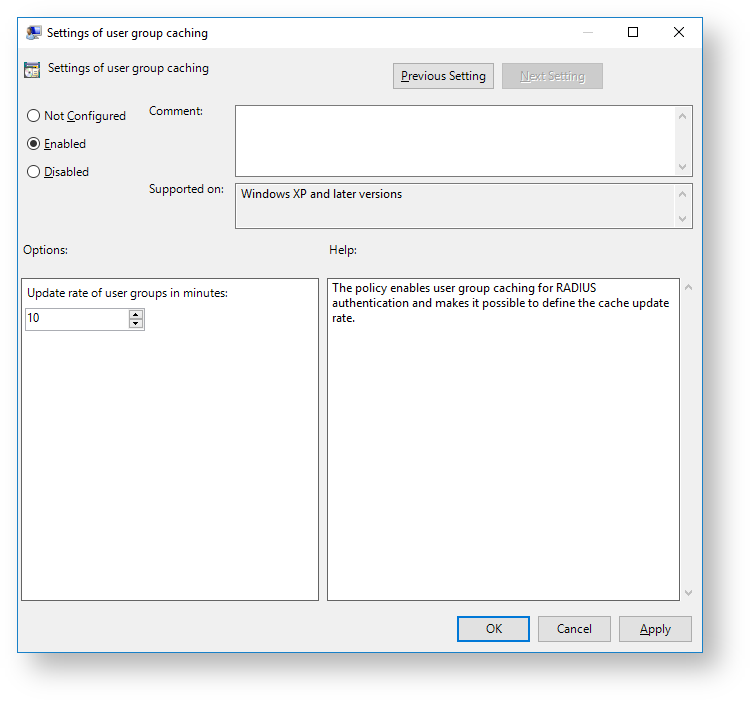Choose the Enabled radio button
The height and width of the screenshot is (701, 751).
pyautogui.click(x=34, y=144)
